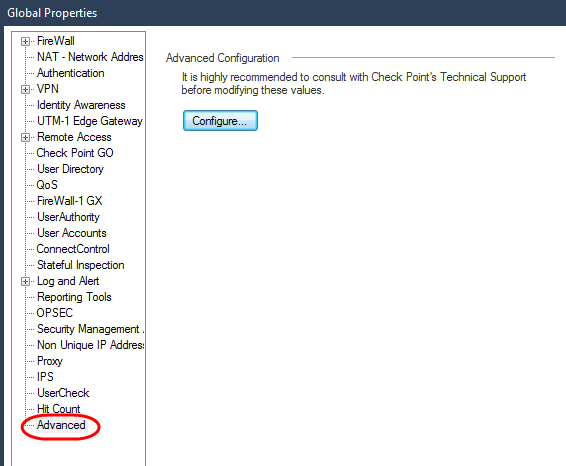Open the Authentication properties page
Screen dimensions: 566x466
pos(71,73)
